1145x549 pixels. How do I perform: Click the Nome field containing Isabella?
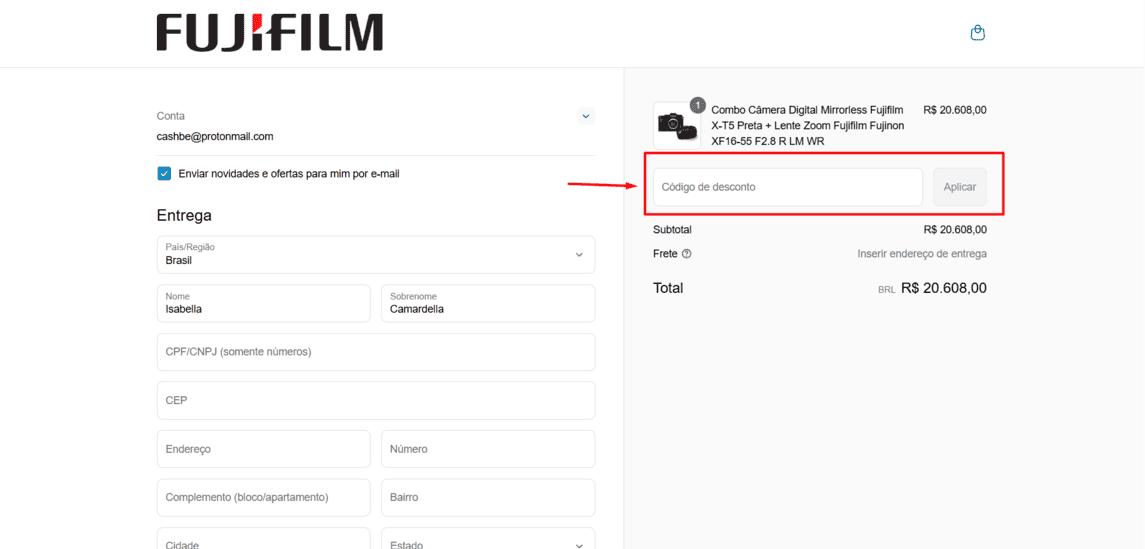[x=264, y=303]
